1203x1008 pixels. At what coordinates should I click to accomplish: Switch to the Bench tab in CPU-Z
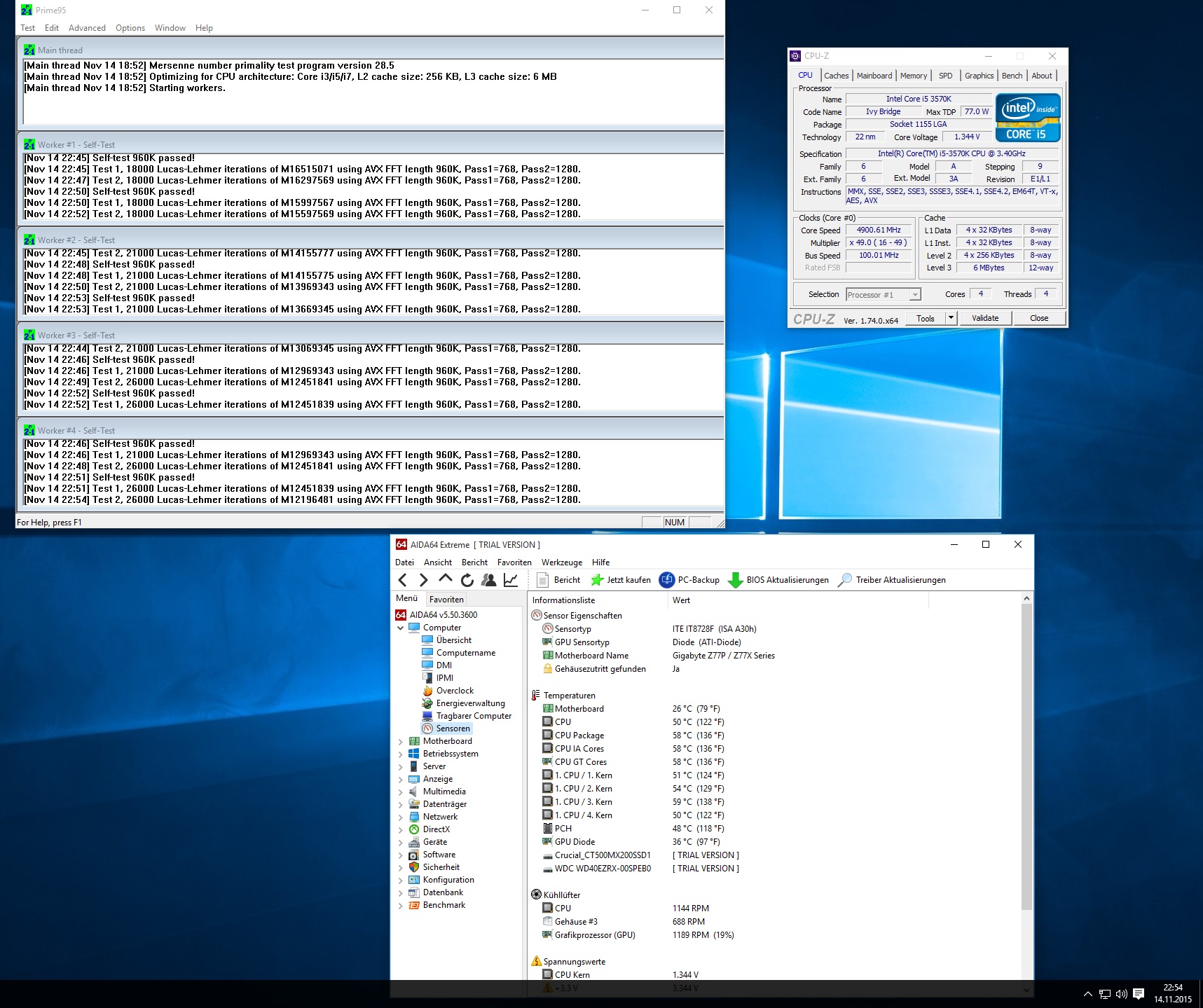[1012, 76]
